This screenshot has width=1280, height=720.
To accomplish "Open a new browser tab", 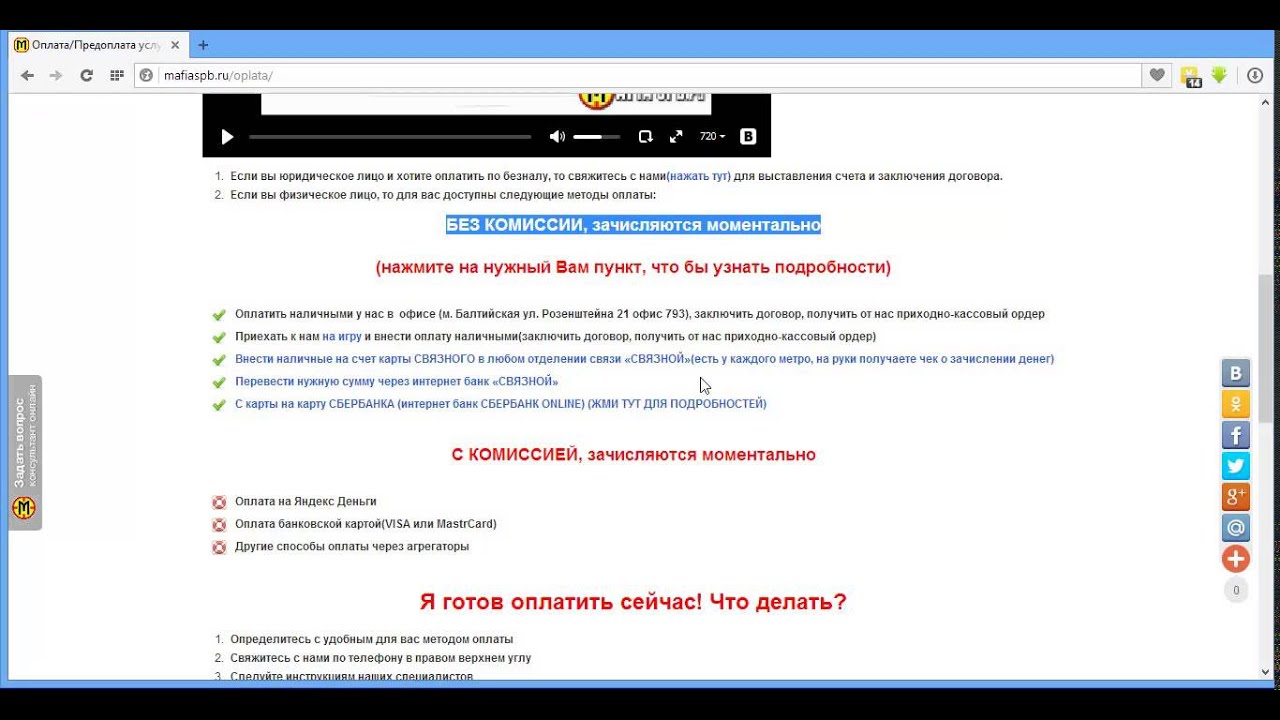I will coord(203,45).
